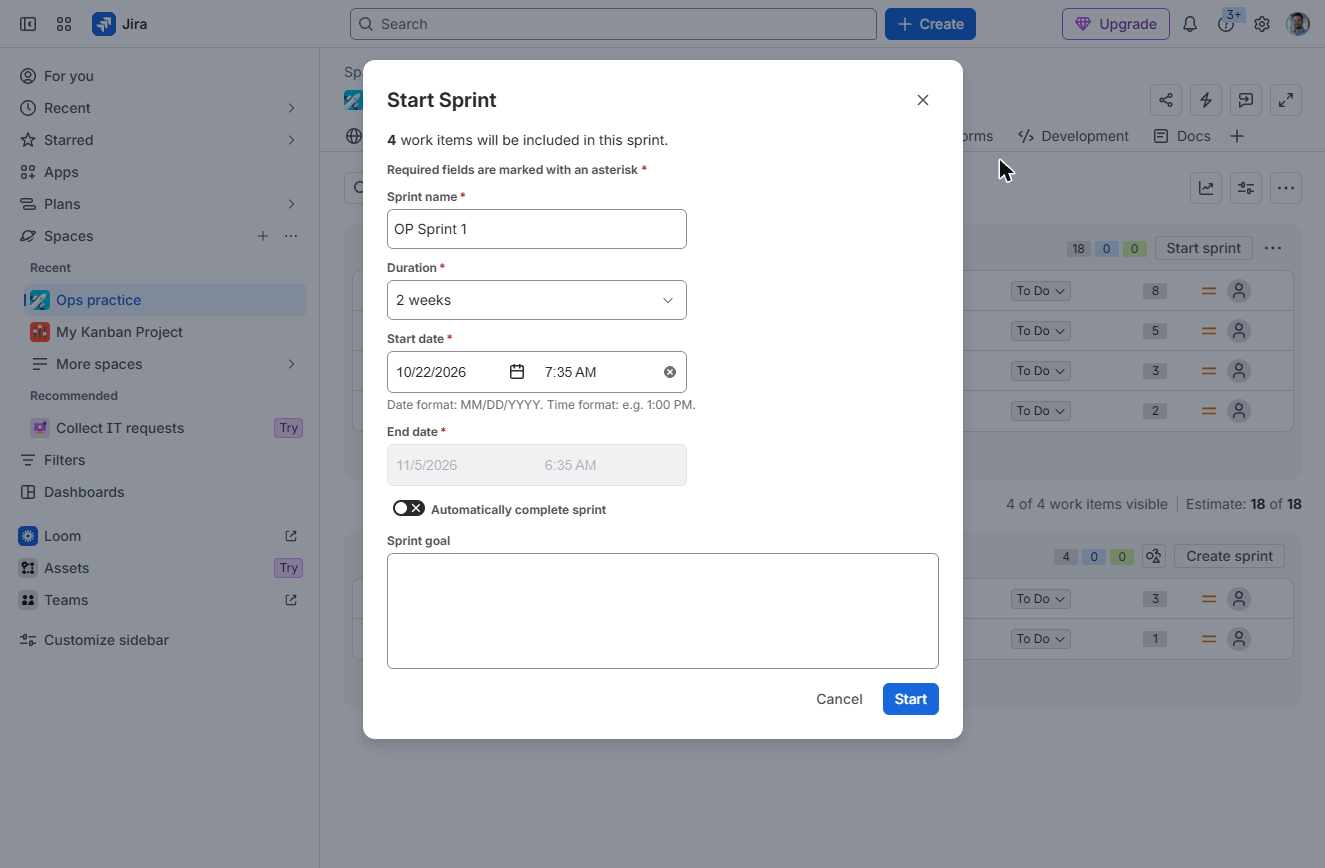The height and width of the screenshot is (868, 1325).
Task: Open the give feedback icon
Action: coord(1246,100)
